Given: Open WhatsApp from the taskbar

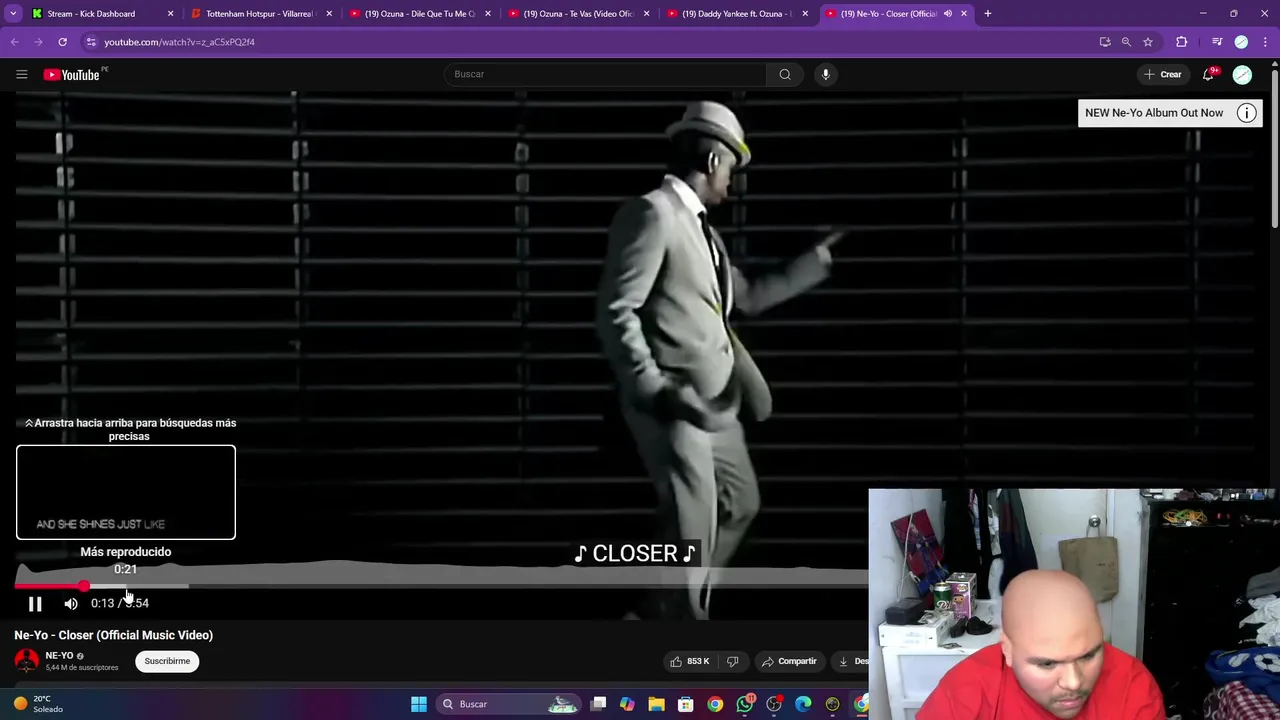Looking at the screenshot, I should [745, 704].
